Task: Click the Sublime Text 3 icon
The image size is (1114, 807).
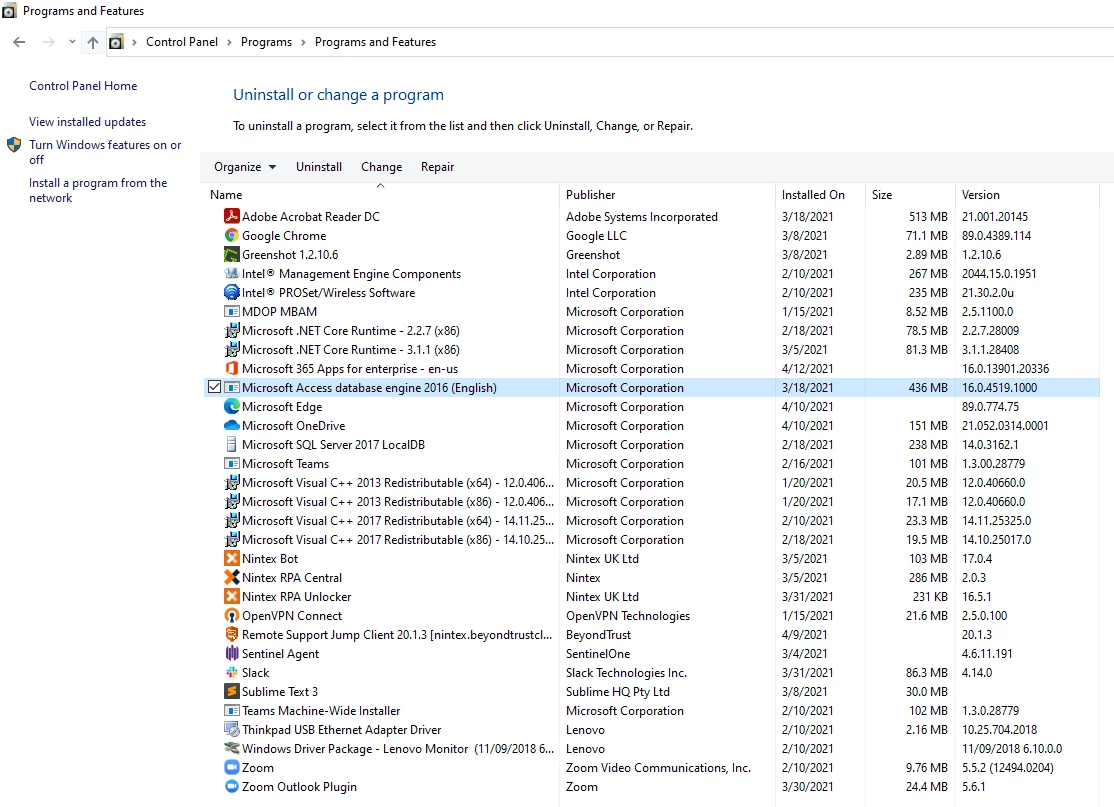Action: pyautogui.click(x=232, y=691)
